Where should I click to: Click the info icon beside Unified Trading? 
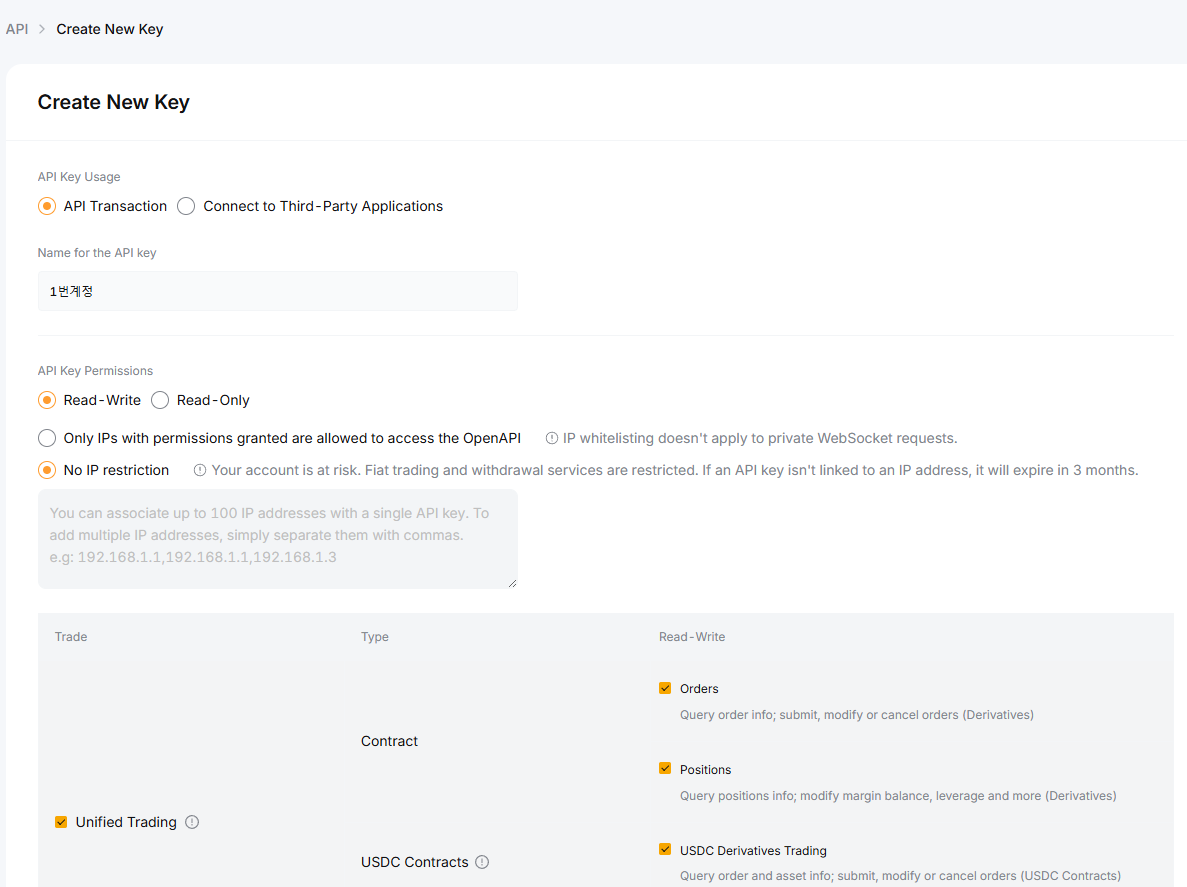192,822
